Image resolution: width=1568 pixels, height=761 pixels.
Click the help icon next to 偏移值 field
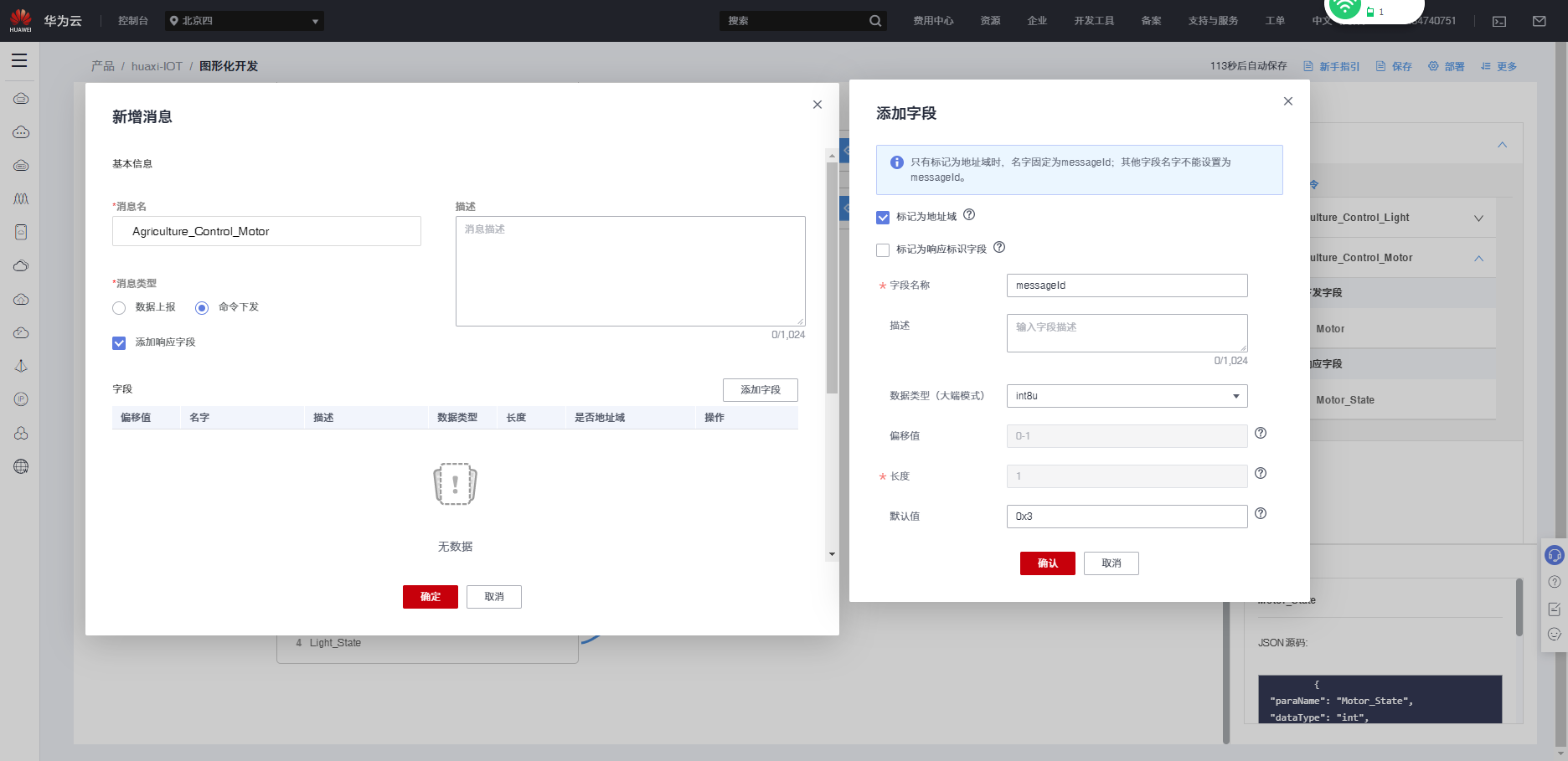tap(1261, 434)
